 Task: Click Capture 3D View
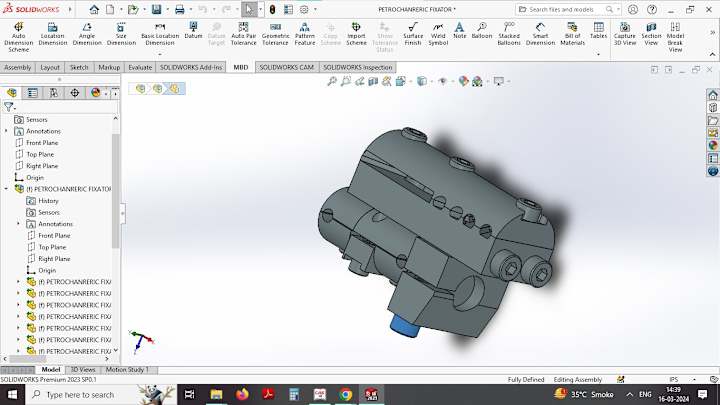(x=625, y=34)
